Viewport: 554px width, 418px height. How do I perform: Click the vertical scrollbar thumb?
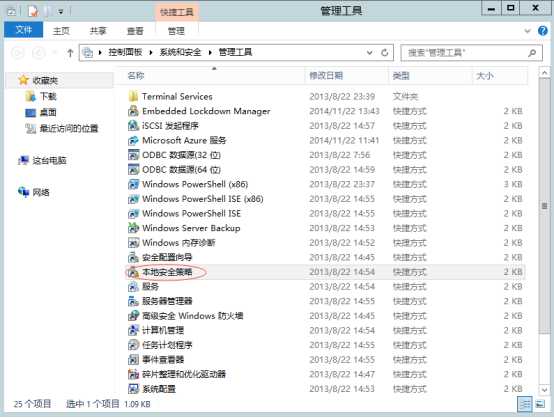click(544, 206)
